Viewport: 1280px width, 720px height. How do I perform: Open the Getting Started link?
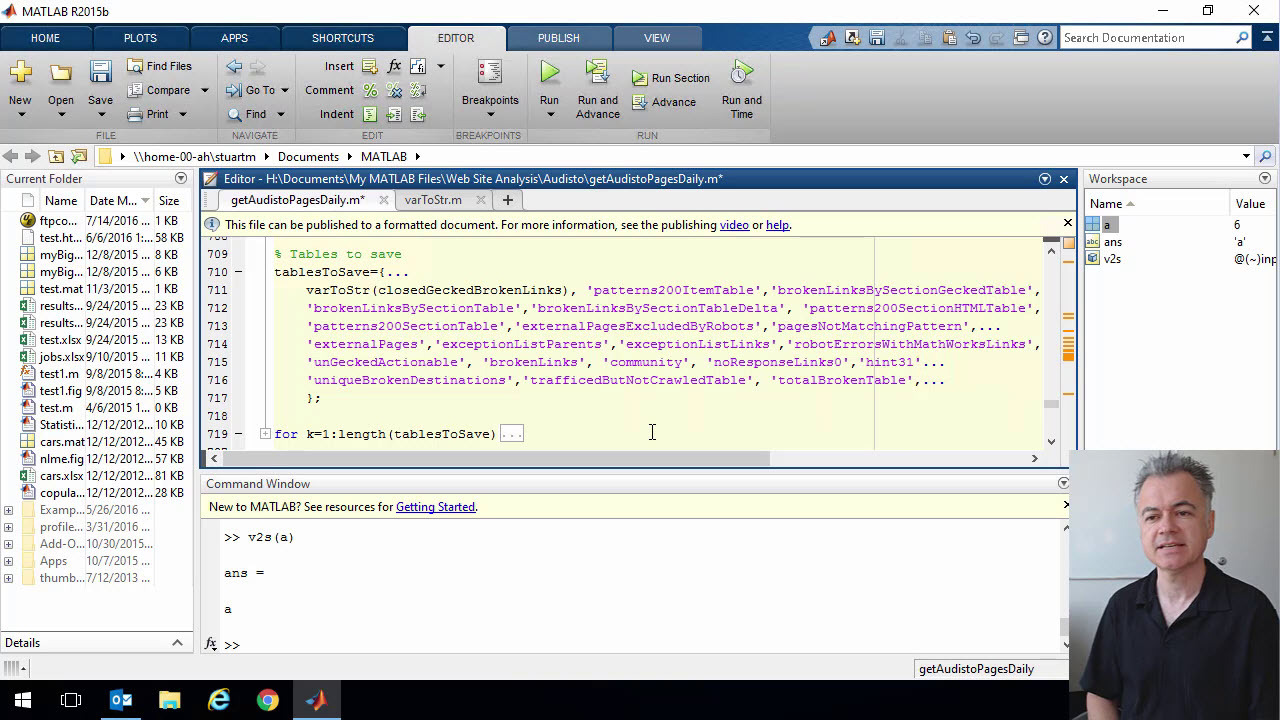coord(435,507)
